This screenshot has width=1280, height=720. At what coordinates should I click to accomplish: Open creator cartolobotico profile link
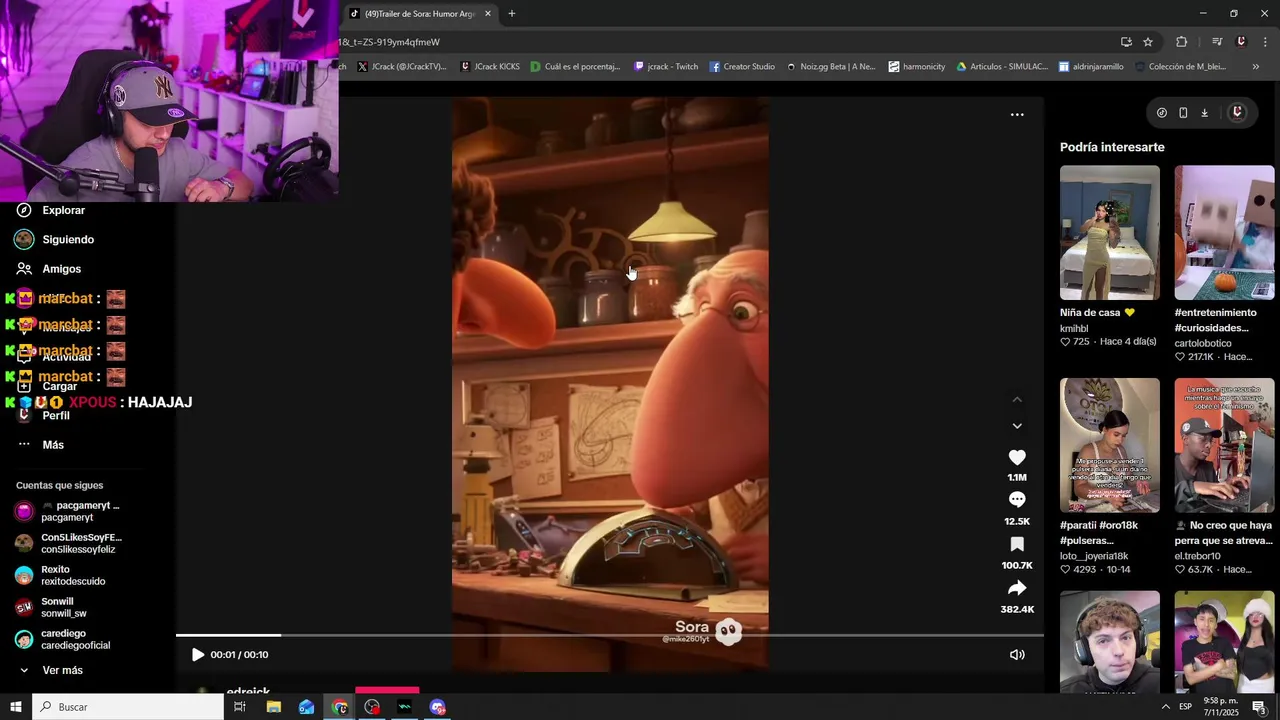[x=1203, y=343]
